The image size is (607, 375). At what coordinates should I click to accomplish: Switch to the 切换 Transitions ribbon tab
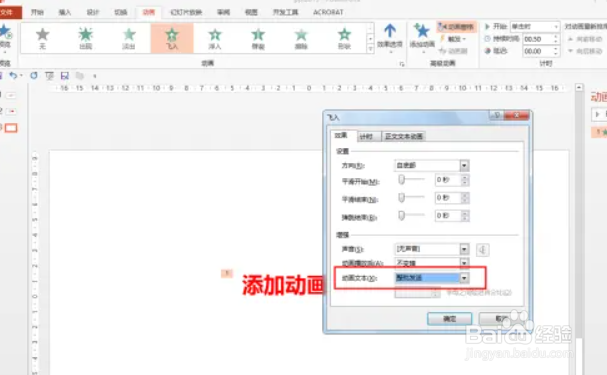tap(121, 12)
